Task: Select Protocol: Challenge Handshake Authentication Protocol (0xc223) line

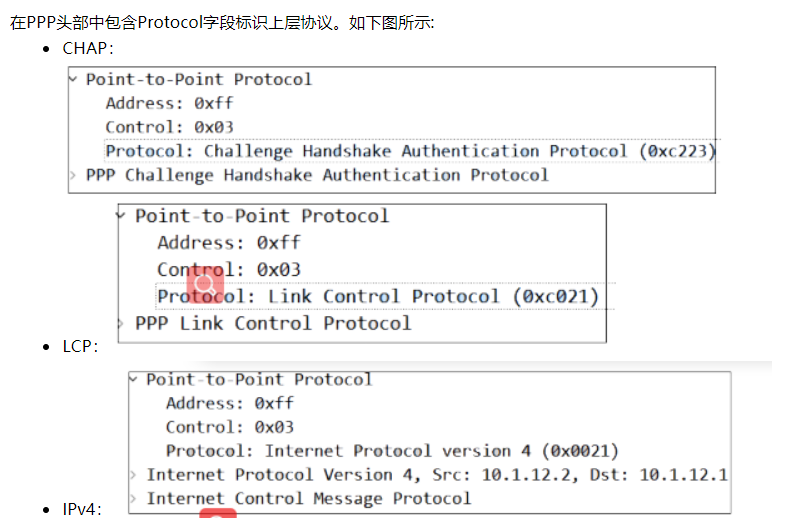Action: (410, 151)
